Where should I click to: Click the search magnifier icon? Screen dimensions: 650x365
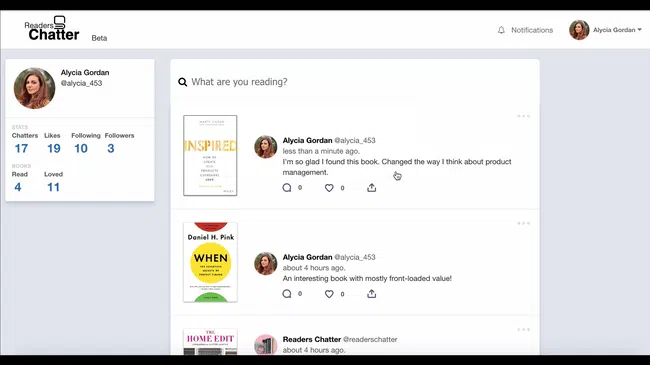182,82
